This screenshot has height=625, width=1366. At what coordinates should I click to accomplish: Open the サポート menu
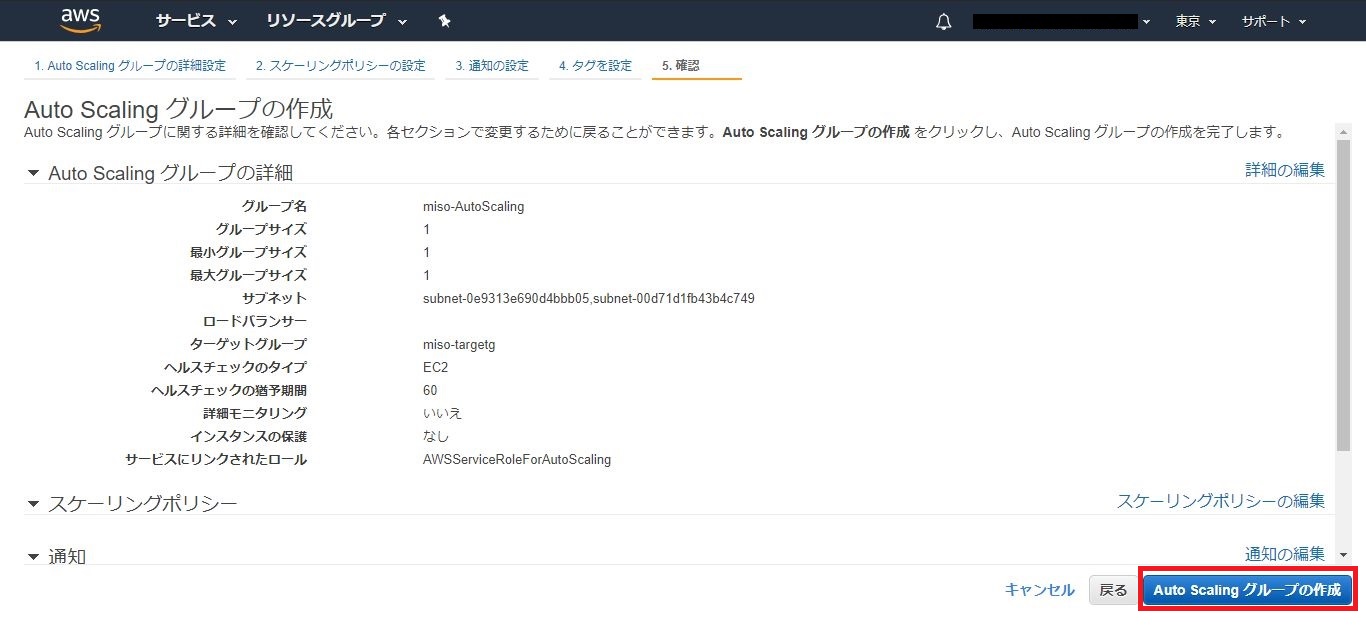coord(1273,21)
